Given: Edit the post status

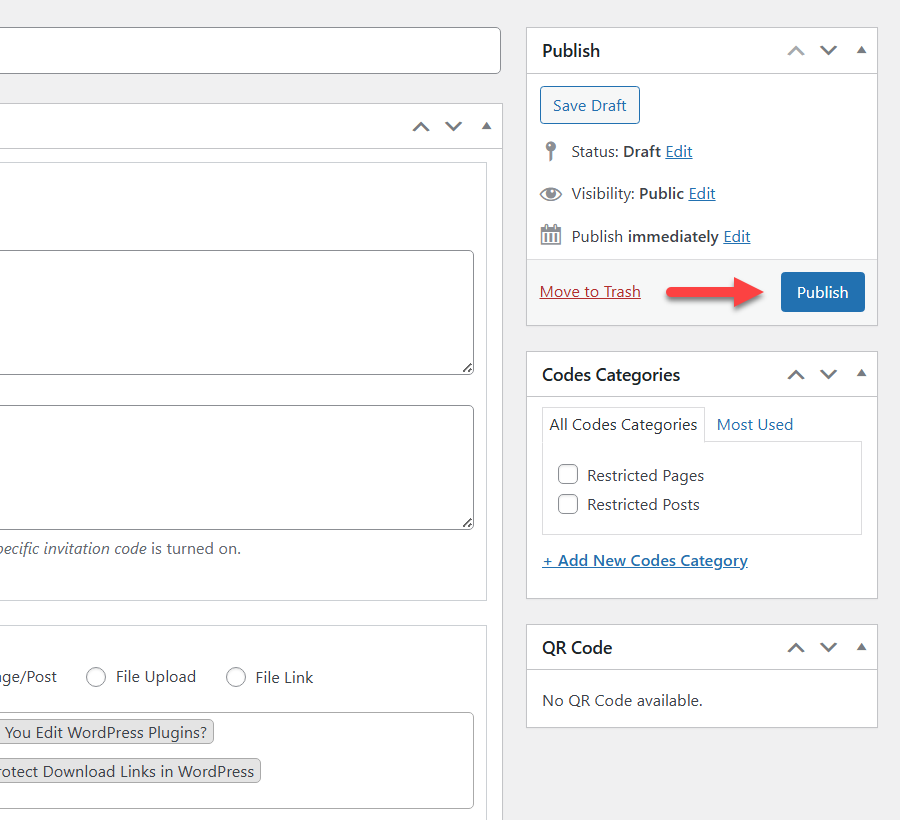Looking at the screenshot, I should pos(678,151).
